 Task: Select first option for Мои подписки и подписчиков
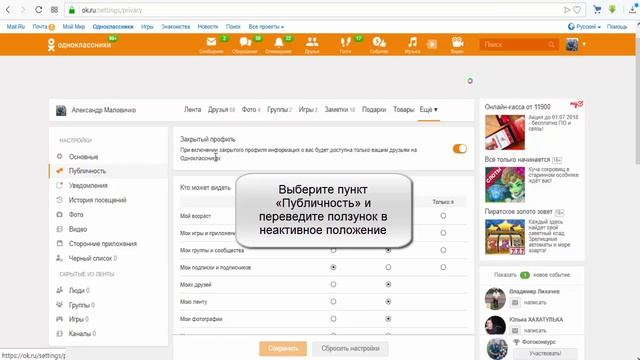click(x=333, y=267)
